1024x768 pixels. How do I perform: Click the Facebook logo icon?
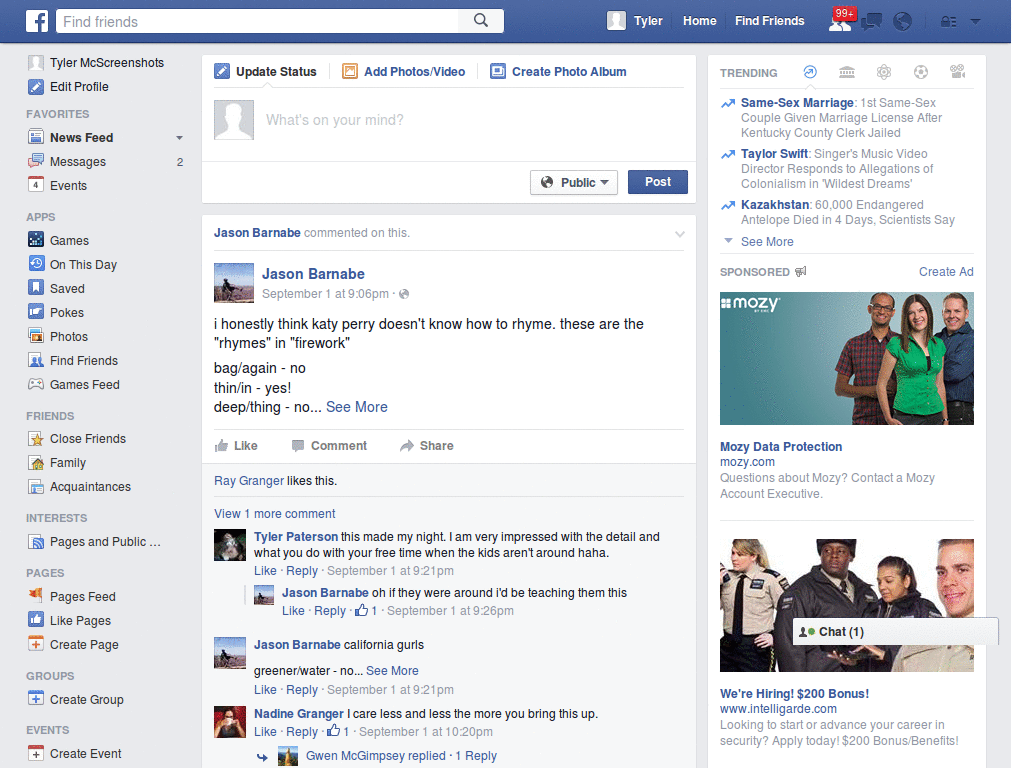click(37, 21)
